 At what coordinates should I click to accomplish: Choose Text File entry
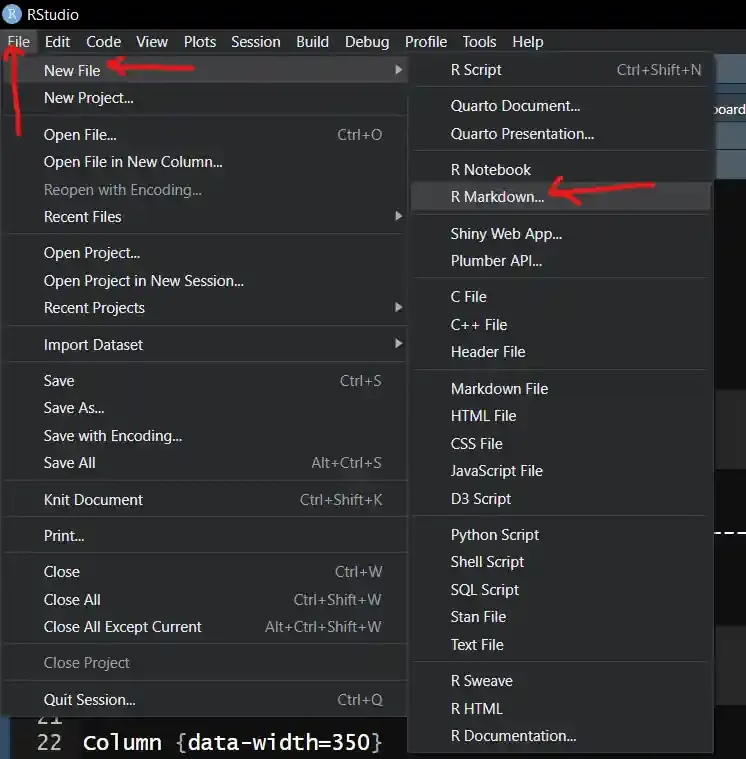click(562, 645)
